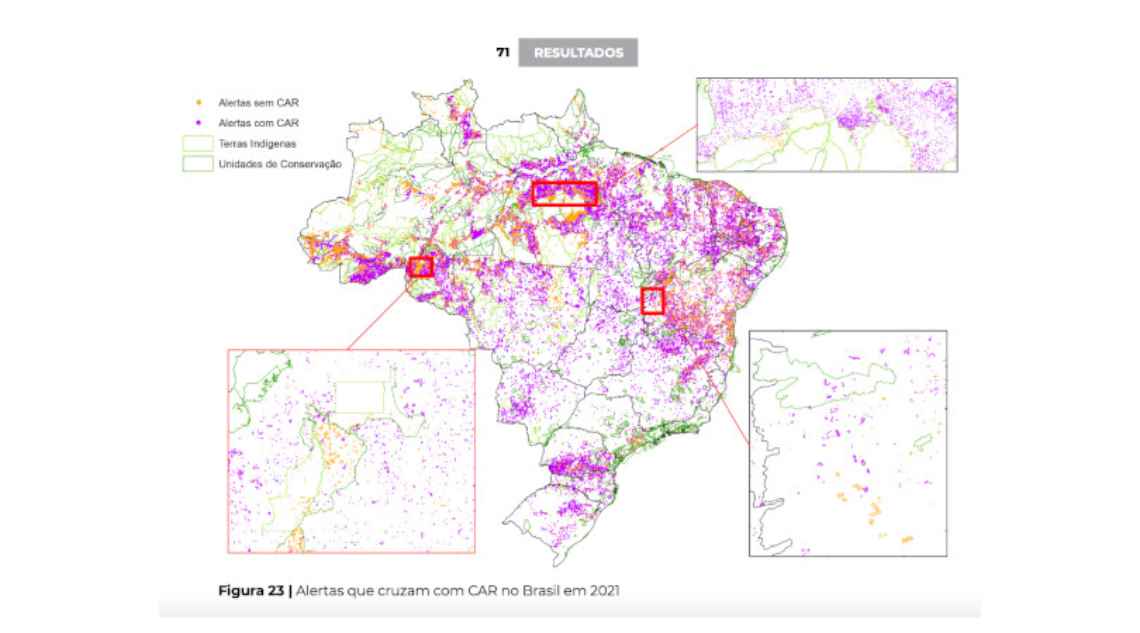Click the RESULTADOS header badge
Viewport: 1140px width, 633px height.
click(x=578, y=53)
